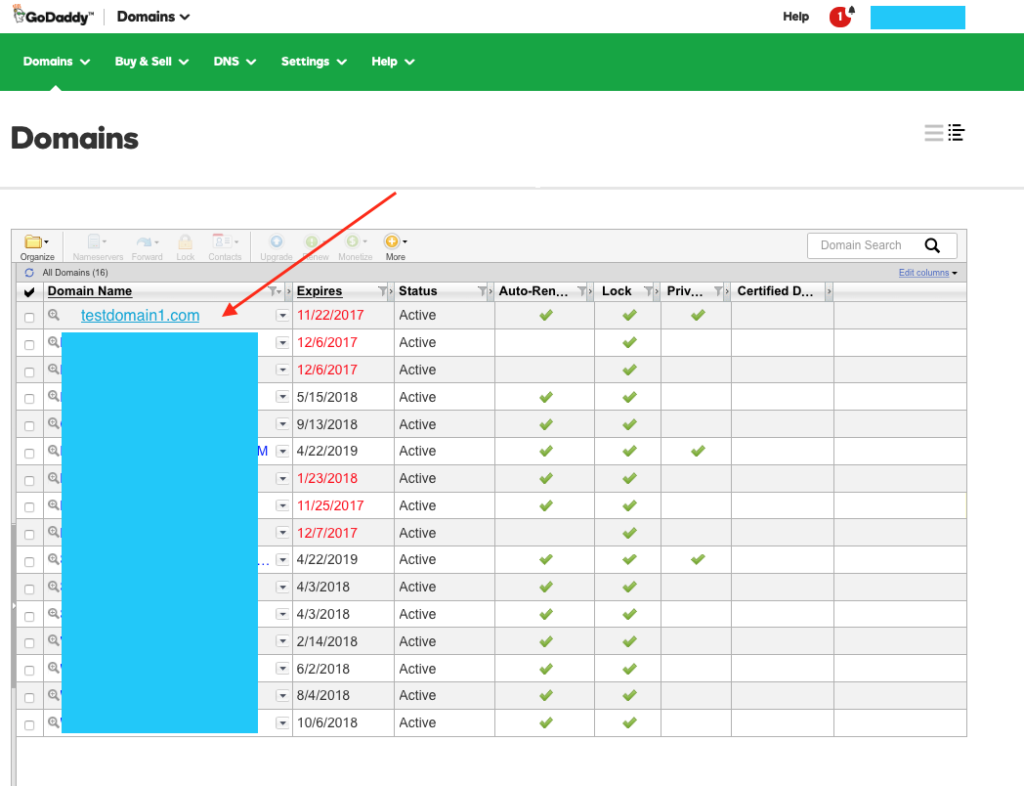Open the row dropdown arrow before 5/15/2018
Image resolution: width=1024 pixels, height=786 pixels.
[282, 397]
